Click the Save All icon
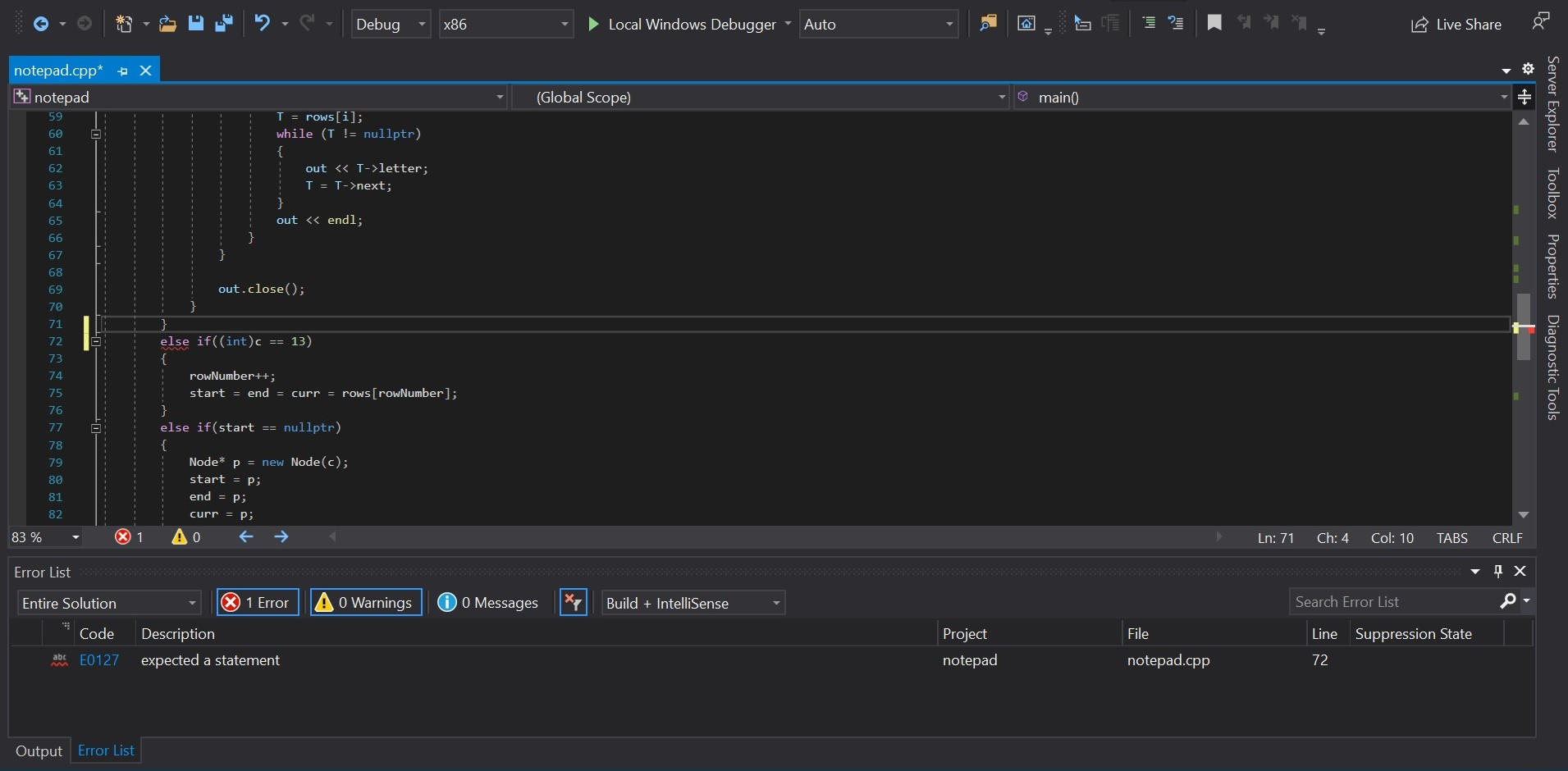 (x=223, y=24)
